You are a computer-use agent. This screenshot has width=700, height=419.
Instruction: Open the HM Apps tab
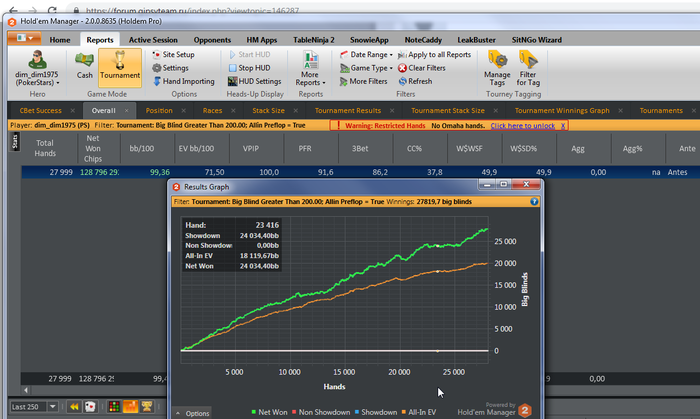click(262, 40)
